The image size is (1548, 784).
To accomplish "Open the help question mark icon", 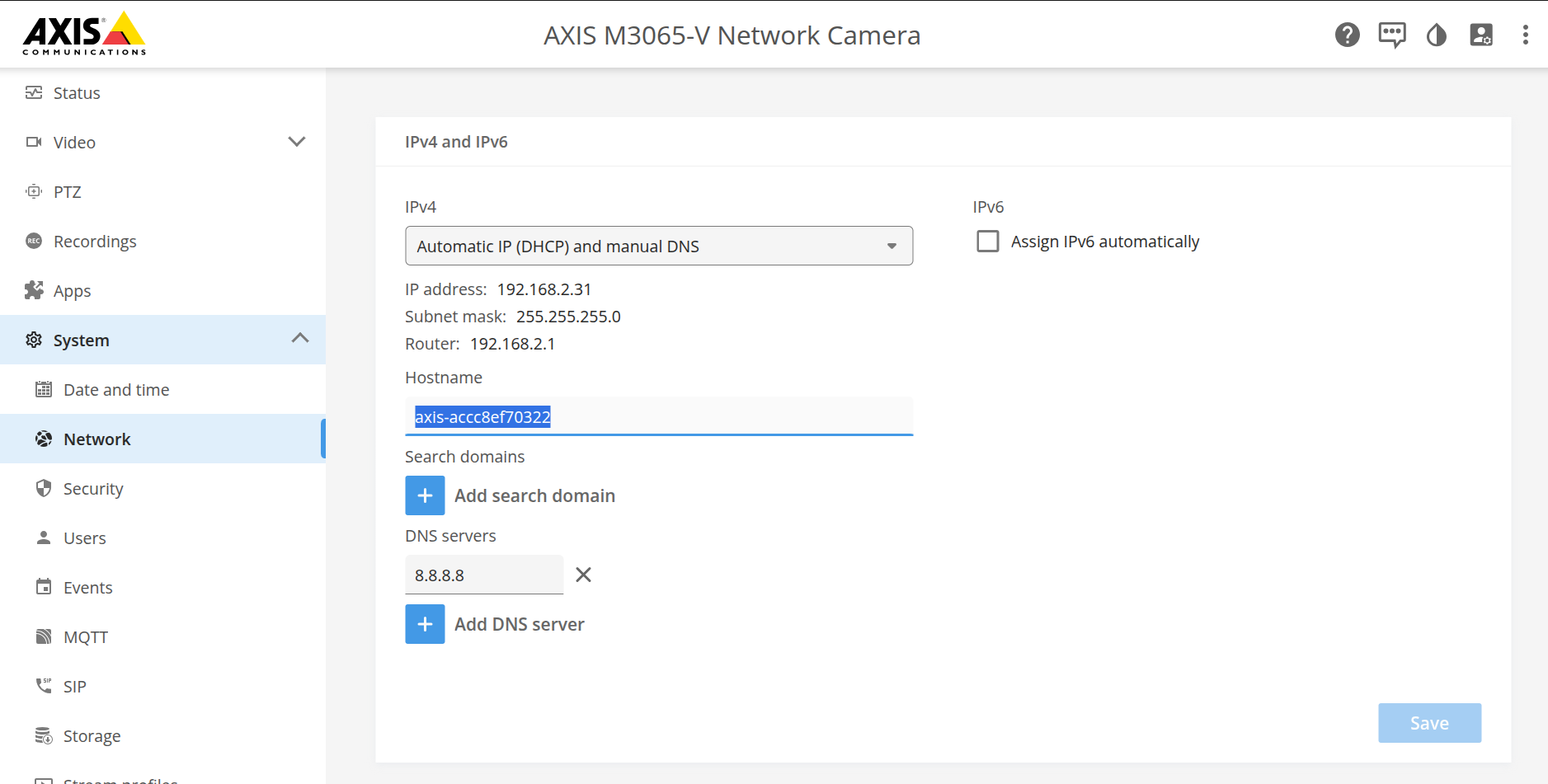I will tap(1347, 35).
